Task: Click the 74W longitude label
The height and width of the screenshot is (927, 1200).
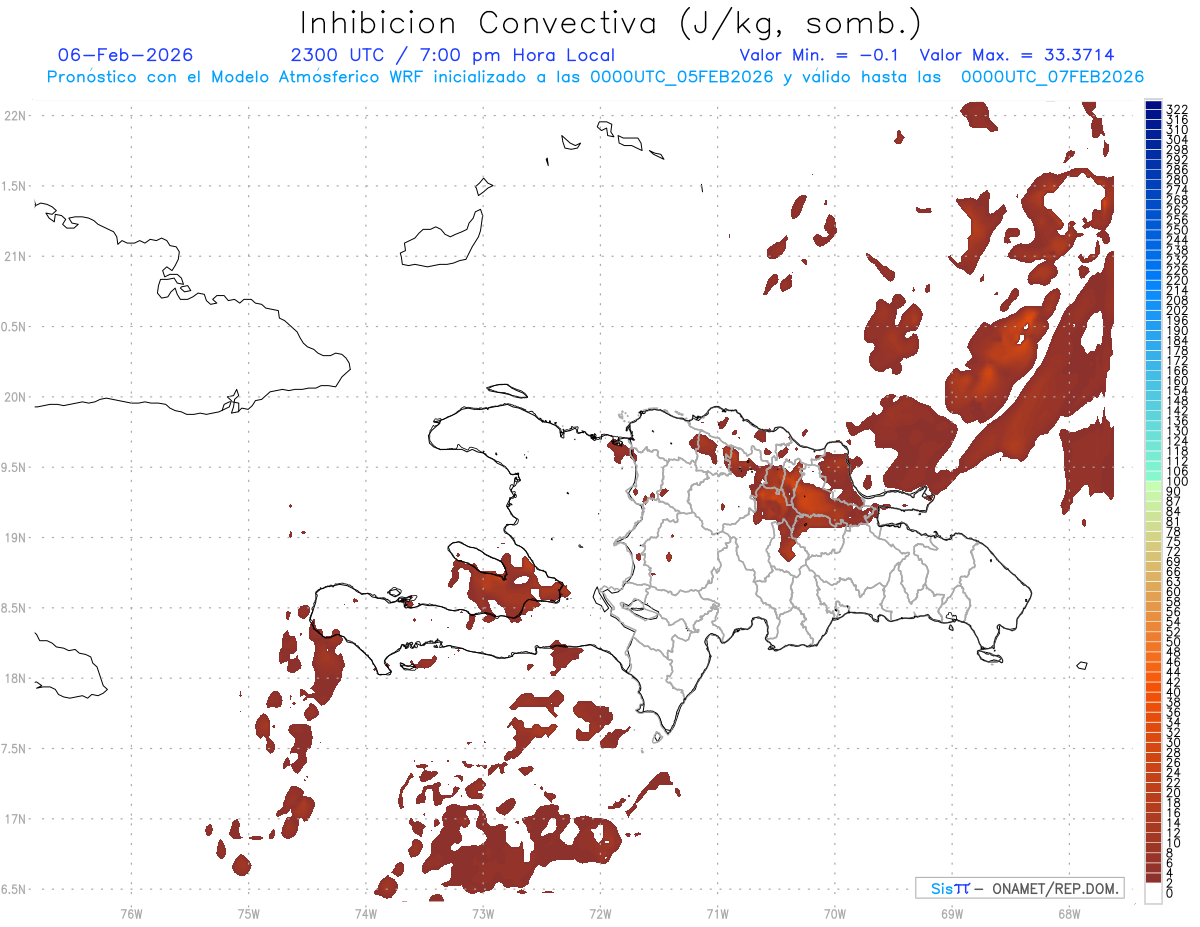Action: click(365, 913)
